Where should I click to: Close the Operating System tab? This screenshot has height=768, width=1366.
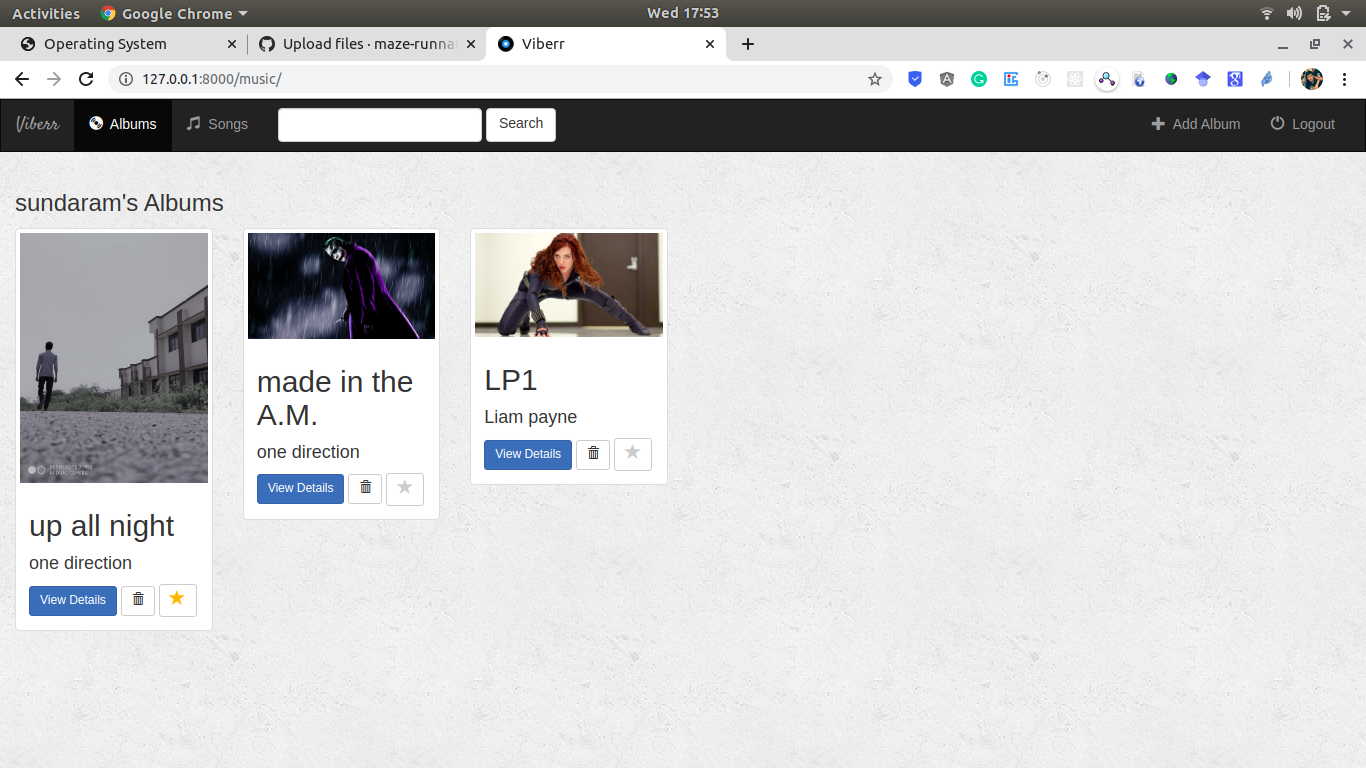(232, 44)
